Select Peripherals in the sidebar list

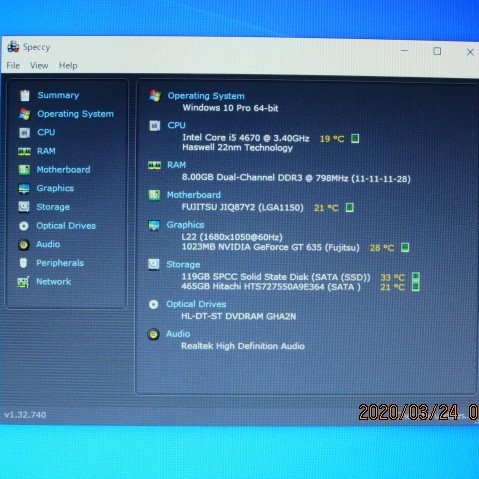(60, 263)
